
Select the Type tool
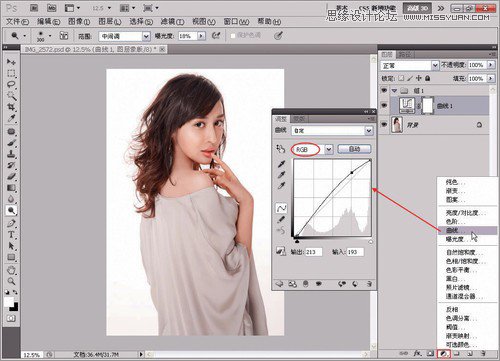[11, 235]
